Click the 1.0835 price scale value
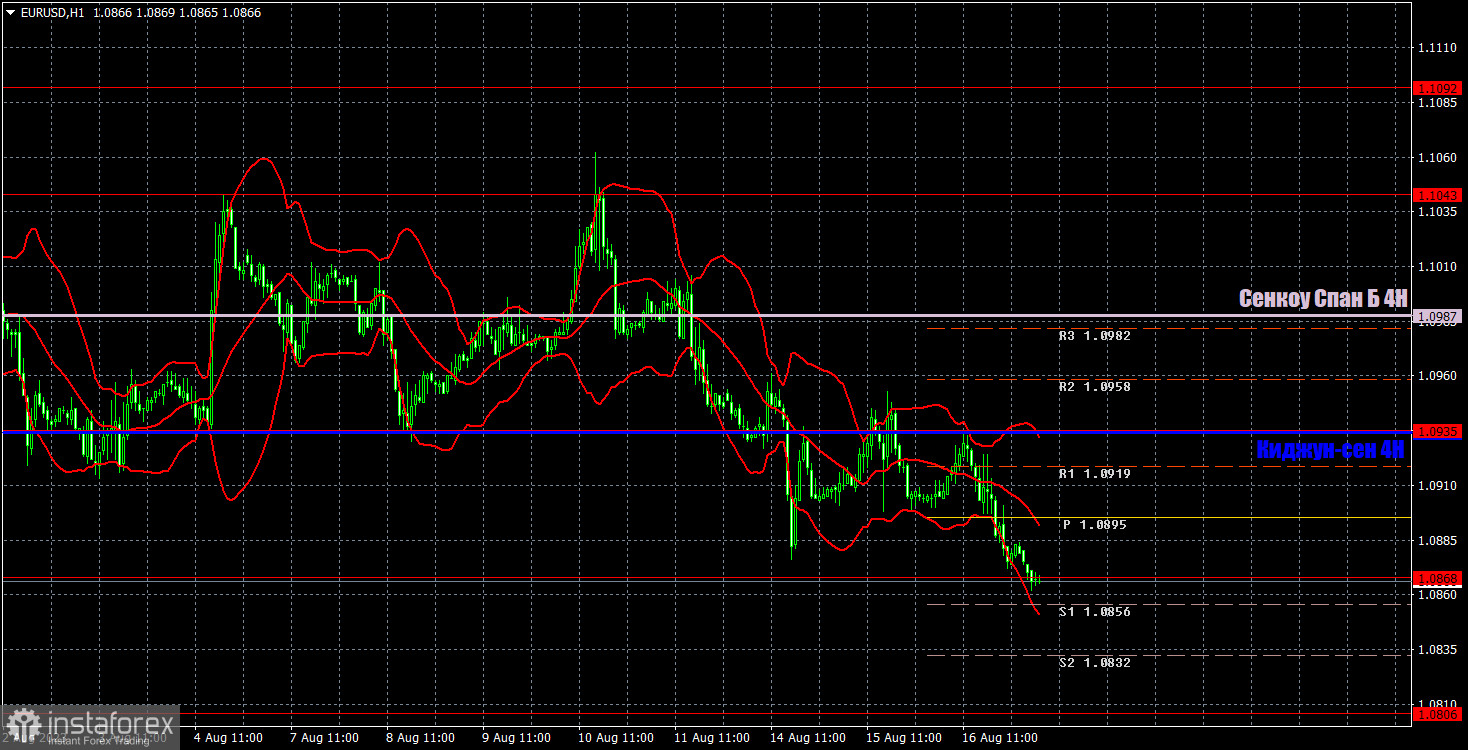 click(1438, 650)
